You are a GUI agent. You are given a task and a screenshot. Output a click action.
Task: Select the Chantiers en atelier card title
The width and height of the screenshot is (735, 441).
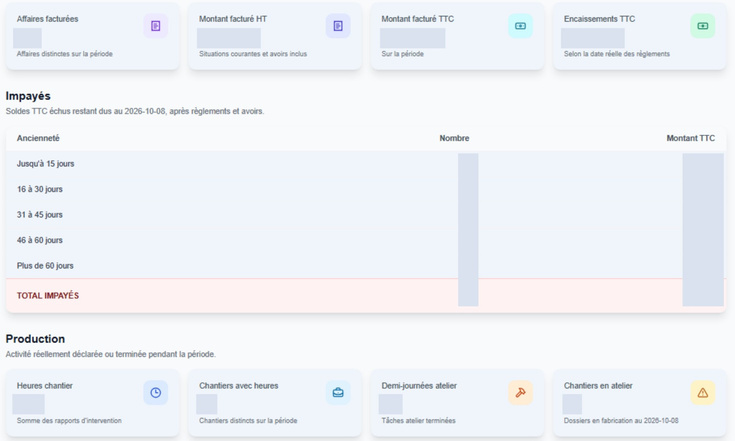tap(598, 386)
